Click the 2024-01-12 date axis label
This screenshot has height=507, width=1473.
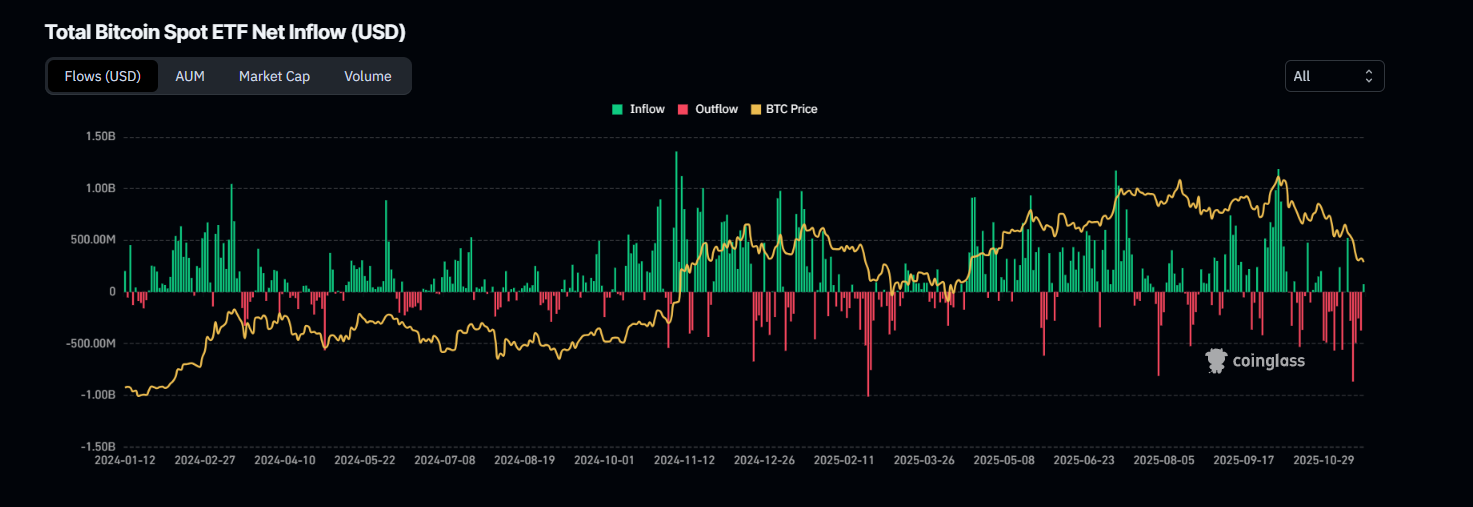[x=124, y=461]
